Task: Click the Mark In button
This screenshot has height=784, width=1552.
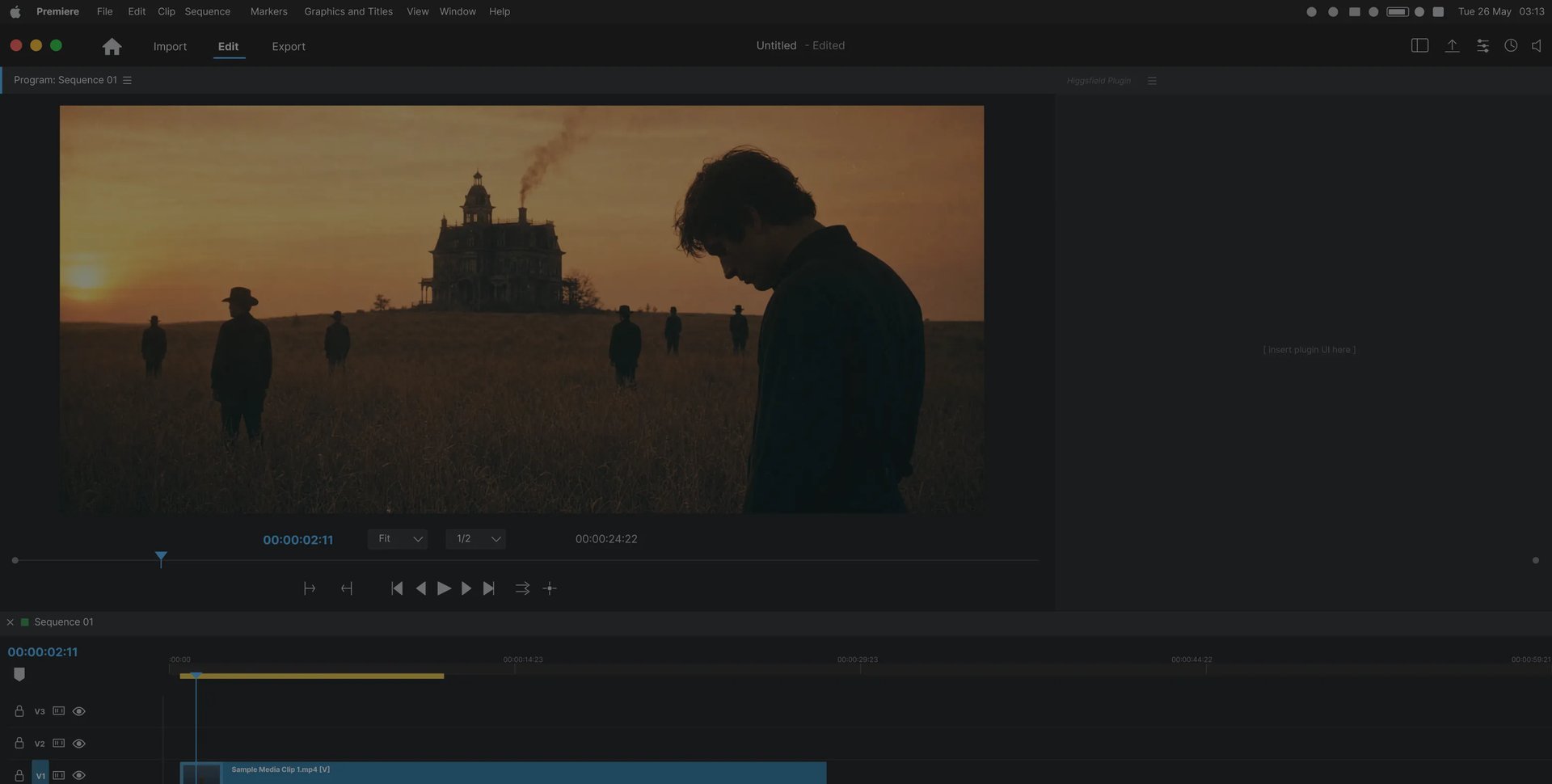Action: 309,588
